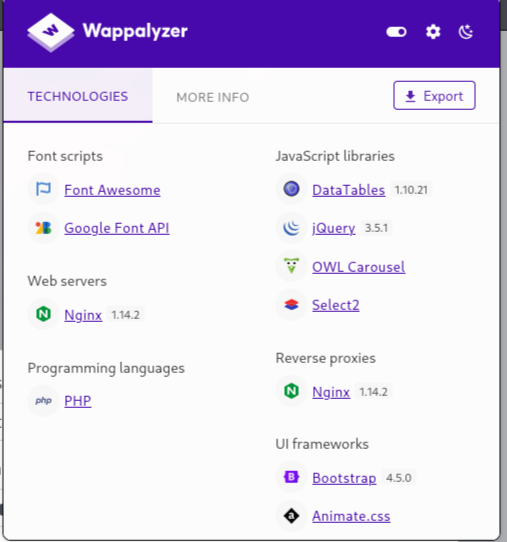This screenshot has height=542, width=507.
Task: Switch to the More Info tab
Action: click(213, 97)
